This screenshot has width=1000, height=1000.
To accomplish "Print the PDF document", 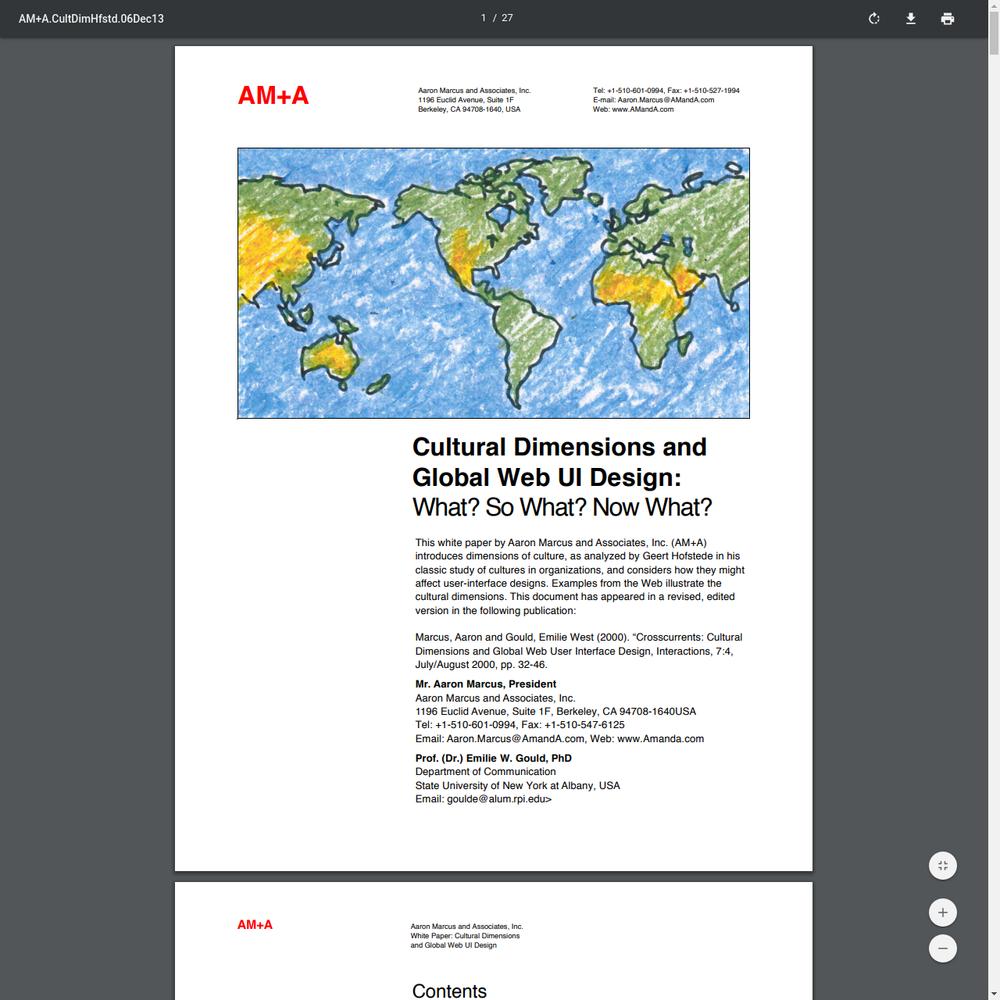I will coord(947,18).
